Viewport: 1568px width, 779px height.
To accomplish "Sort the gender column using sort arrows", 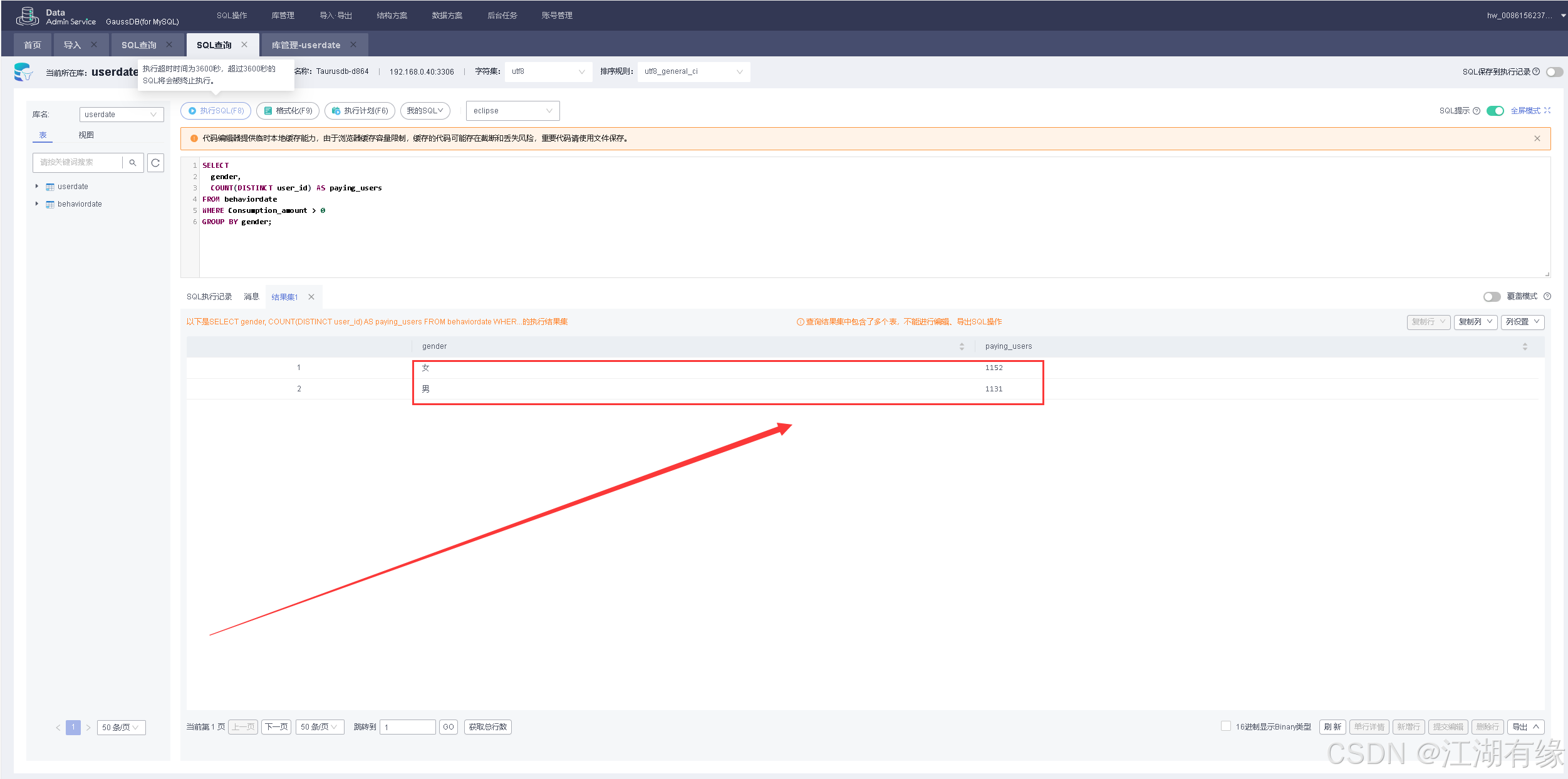I will point(962,346).
